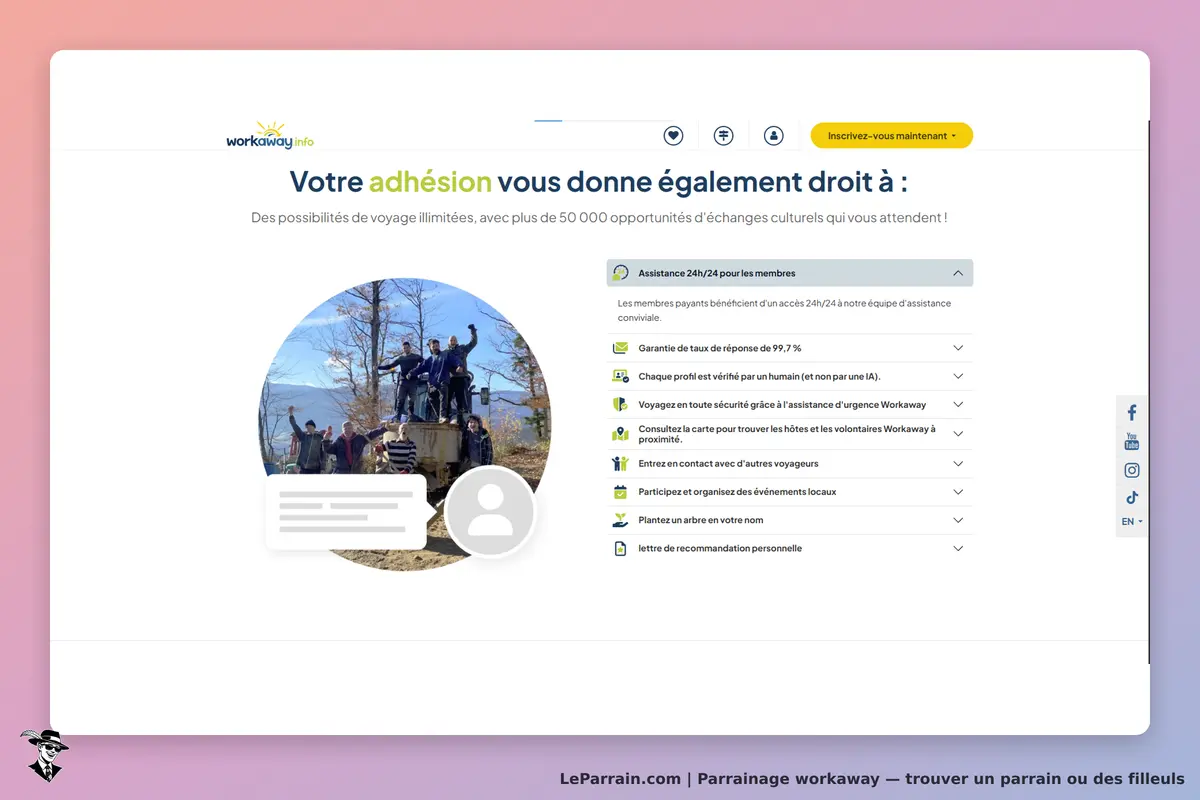Click envelope icon beside response rate guarantee
Image resolution: width=1200 pixels, height=800 pixels.
[620, 348]
